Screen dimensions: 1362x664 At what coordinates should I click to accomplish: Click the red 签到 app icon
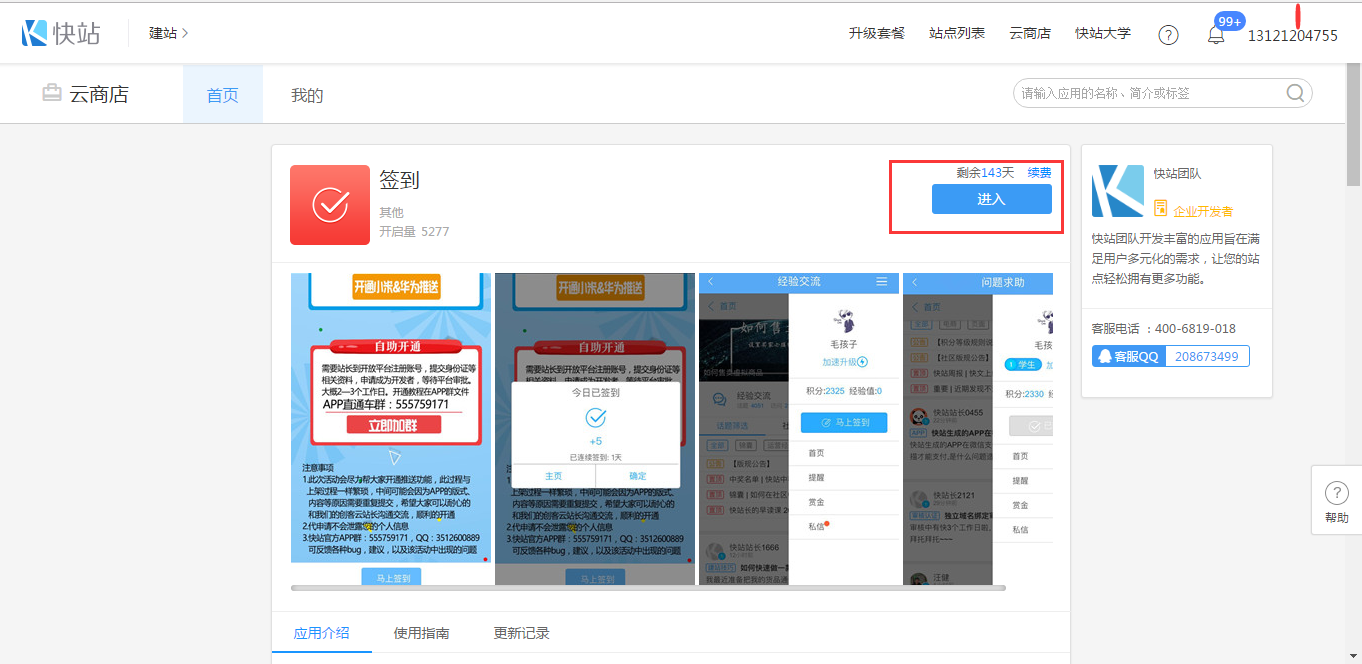[330, 205]
